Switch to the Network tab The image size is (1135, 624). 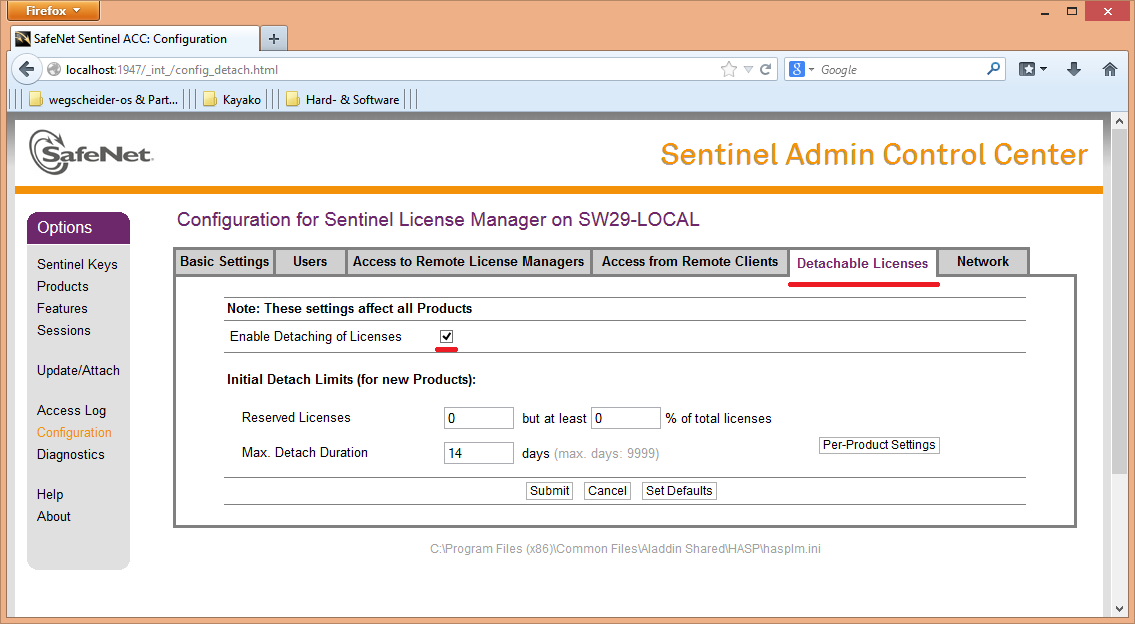click(983, 261)
